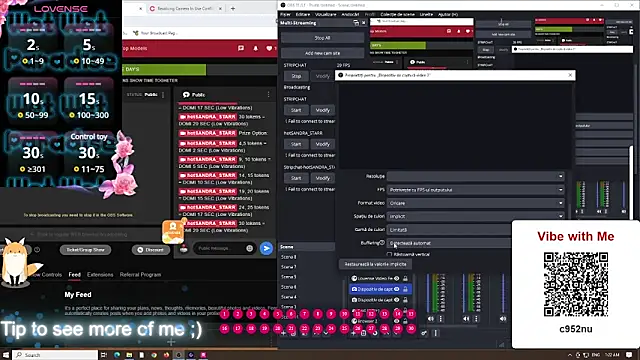Viewport: 640px width, 360px height.
Task: Undock the Multi-Streaming panel with float icon
Action: (356, 23)
